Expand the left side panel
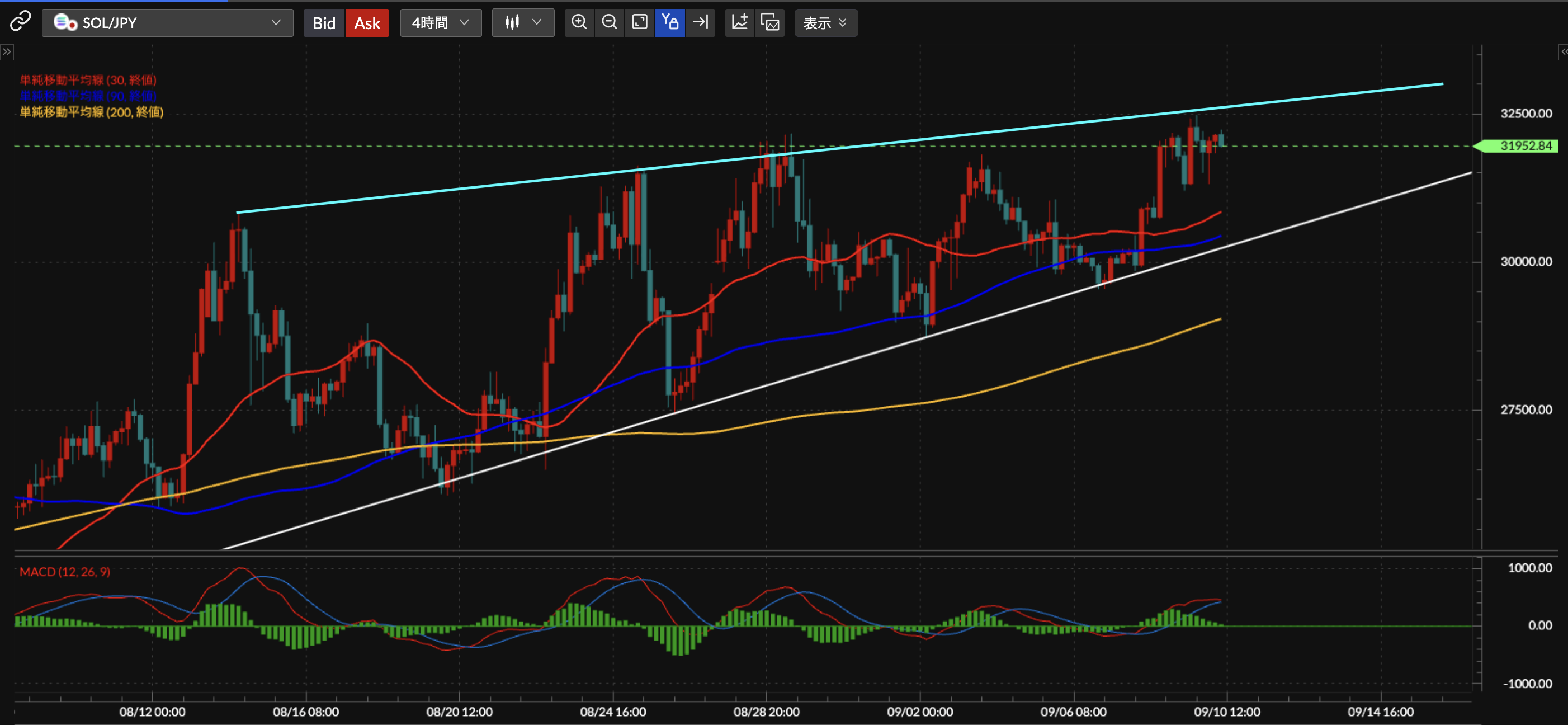Image resolution: width=1568 pixels, height=725 pixels. tap(7, 51)
